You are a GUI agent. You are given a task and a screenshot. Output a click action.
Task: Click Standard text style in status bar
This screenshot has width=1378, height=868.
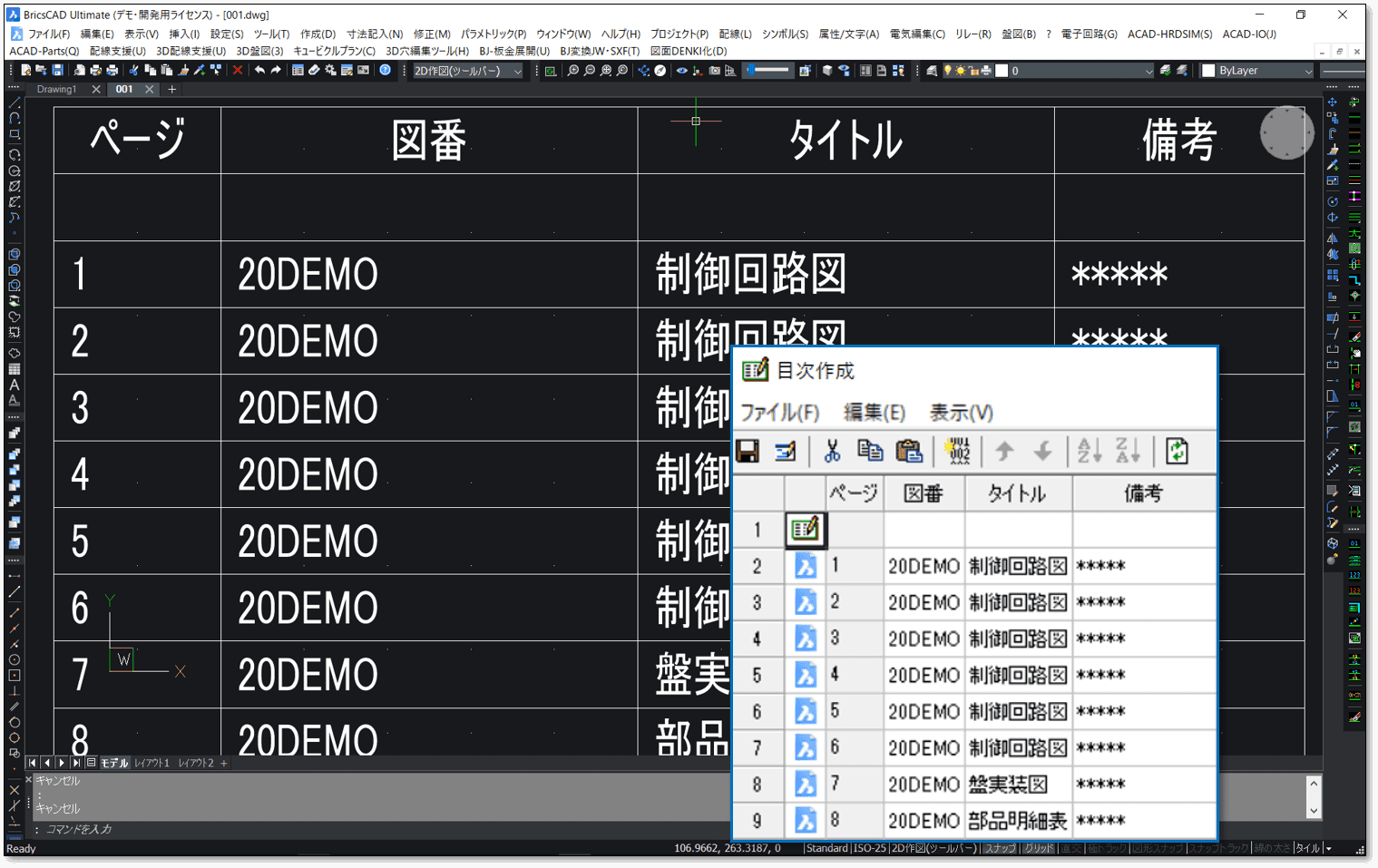pos(827,848)
